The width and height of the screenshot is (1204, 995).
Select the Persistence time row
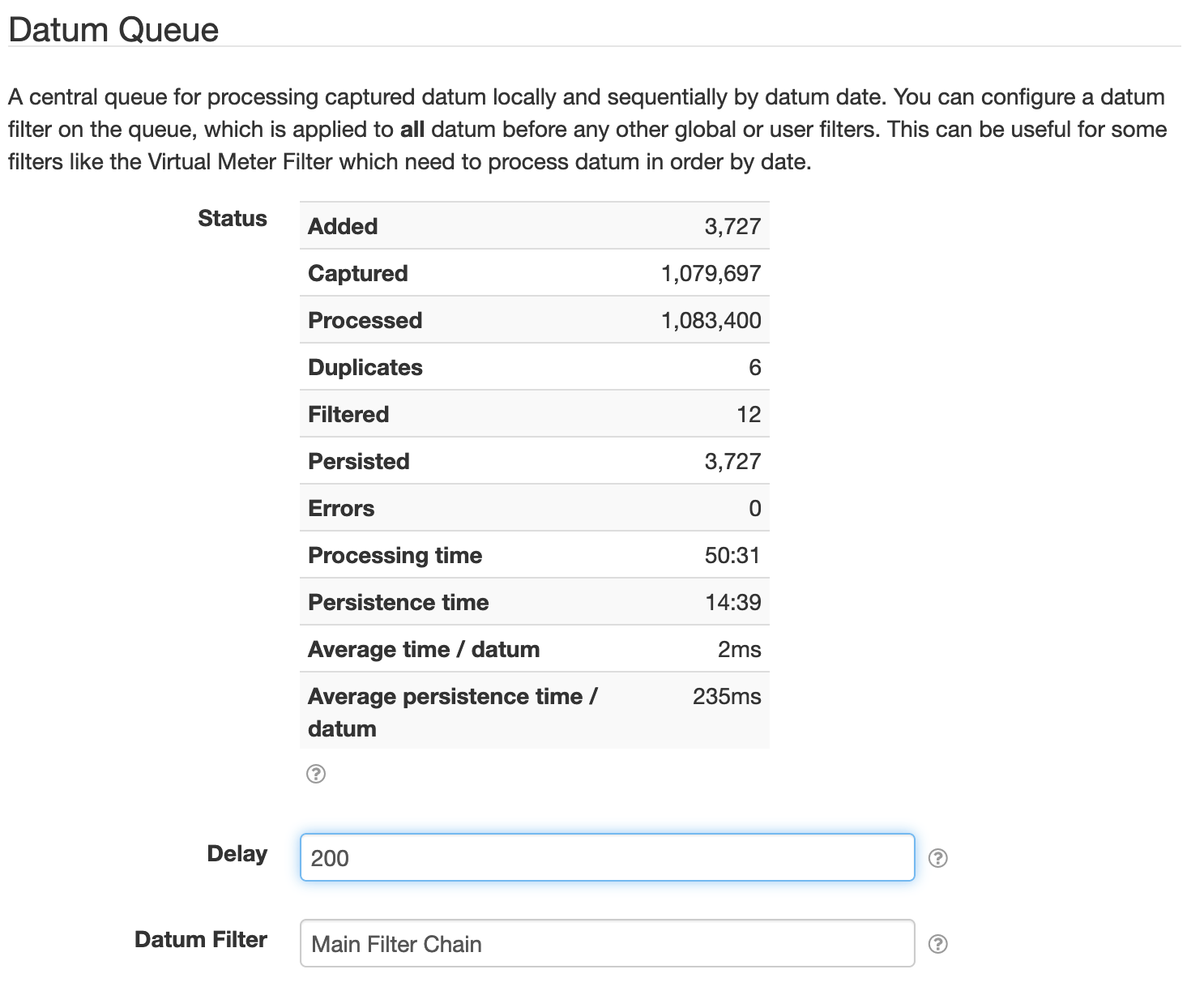[x=535, y=601]
